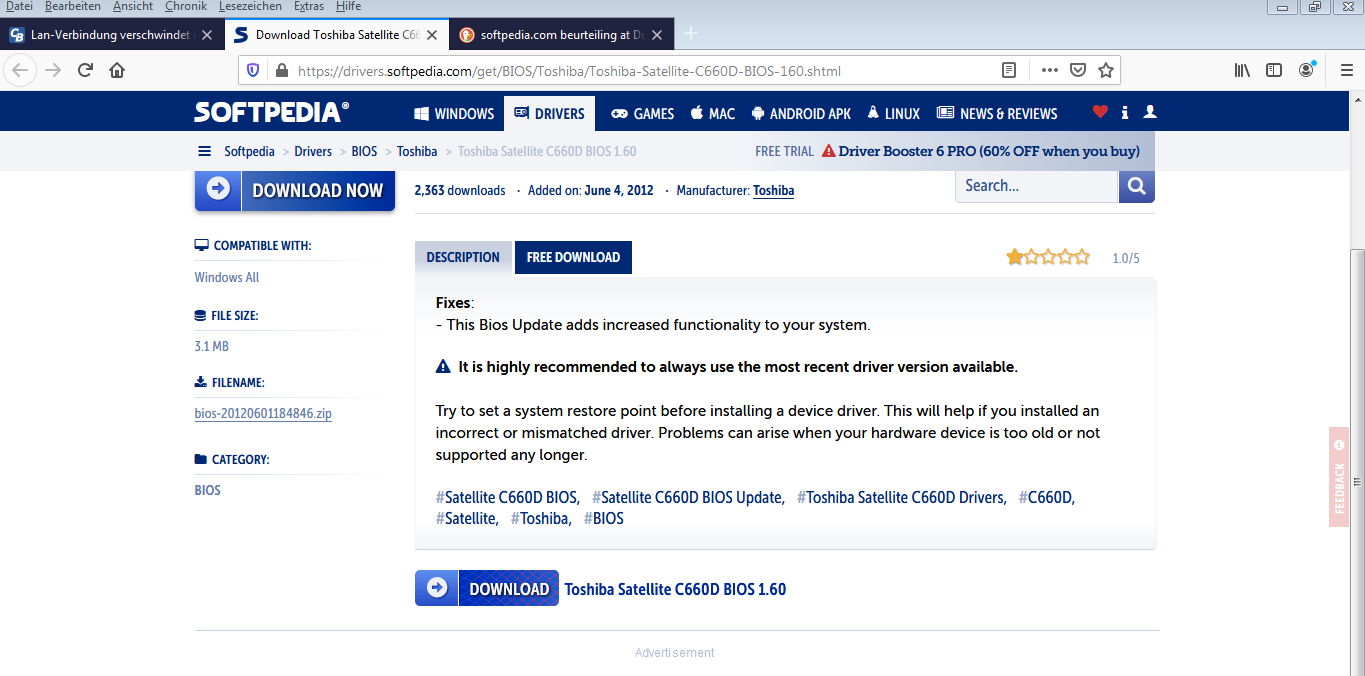The height and width of the screenshot is (676, 1365).
Task: Open tracking protection shield icon
Action: 253,70
